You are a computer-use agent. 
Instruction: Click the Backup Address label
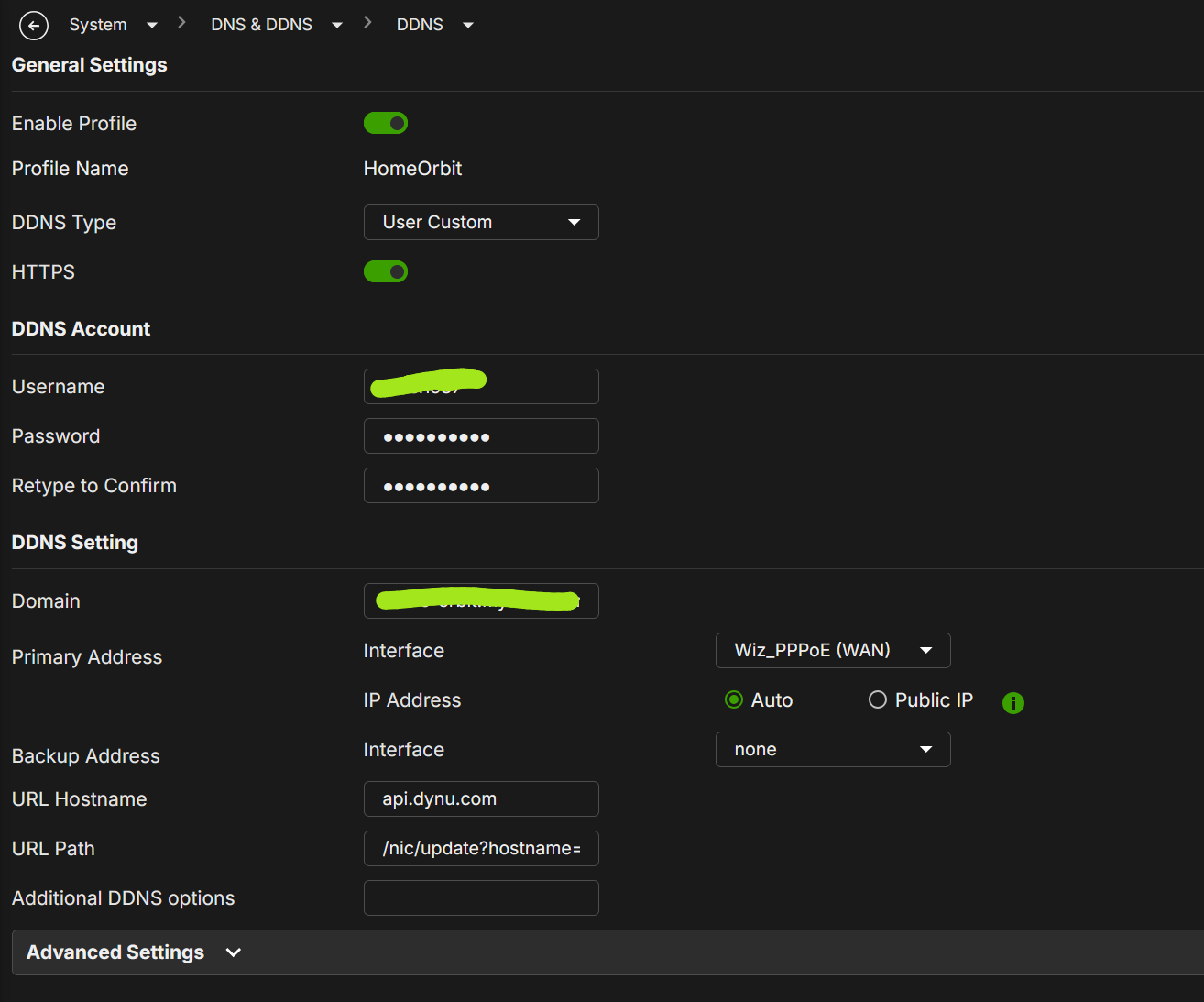click(x=86, y=756)
